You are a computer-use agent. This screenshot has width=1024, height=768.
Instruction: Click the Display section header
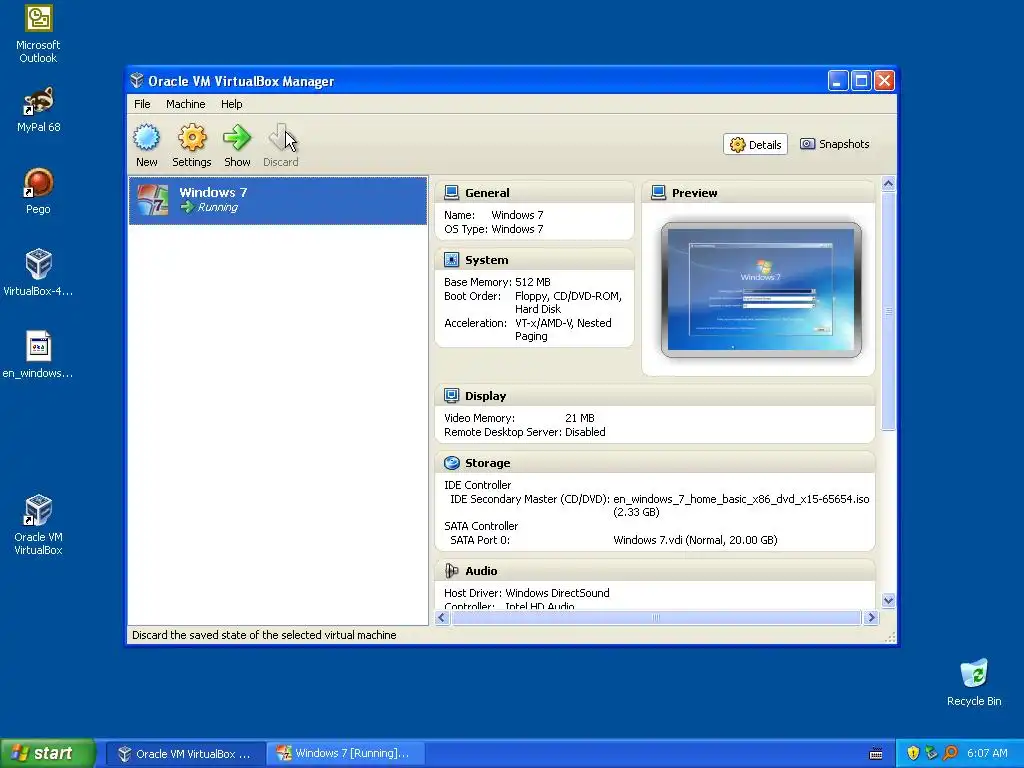click(x=655, y=396)
